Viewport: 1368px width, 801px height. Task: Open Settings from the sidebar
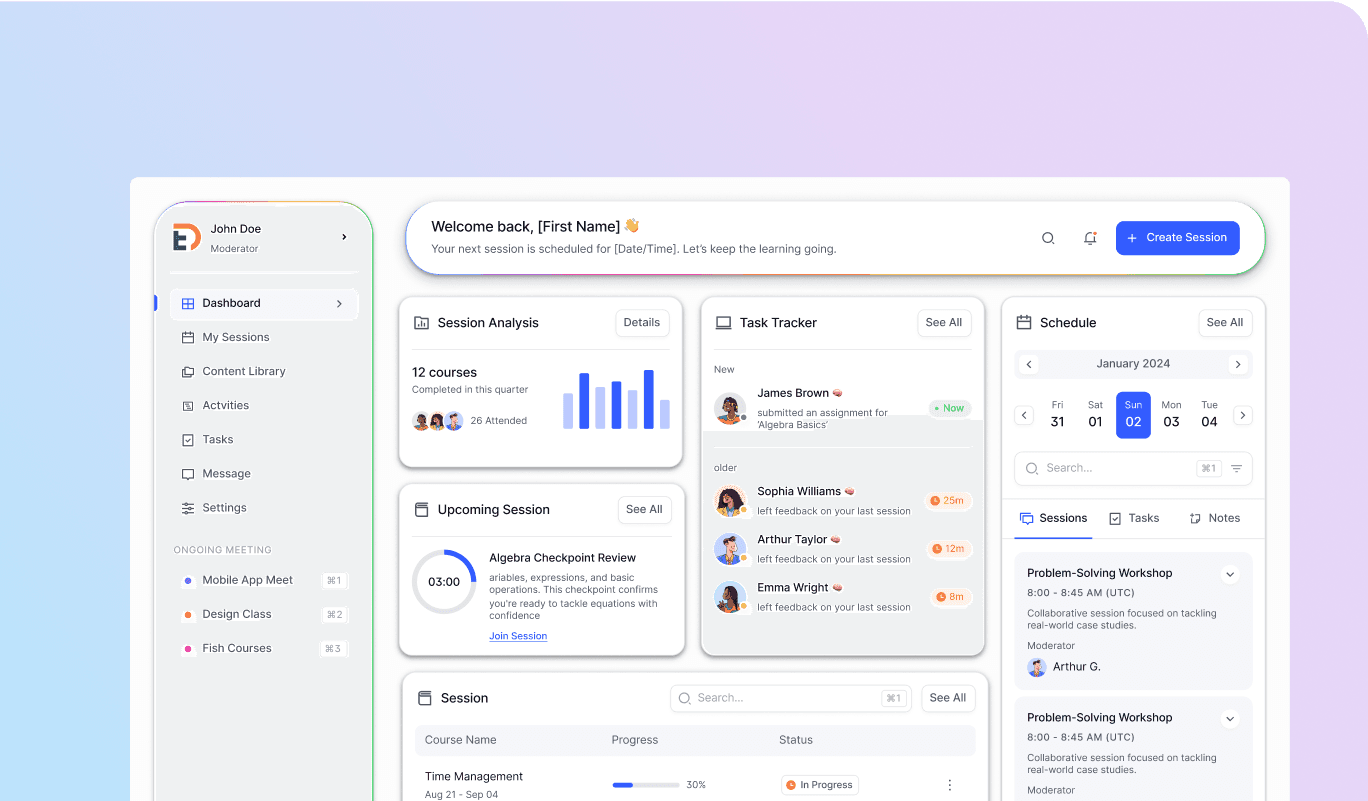[224, 508]
